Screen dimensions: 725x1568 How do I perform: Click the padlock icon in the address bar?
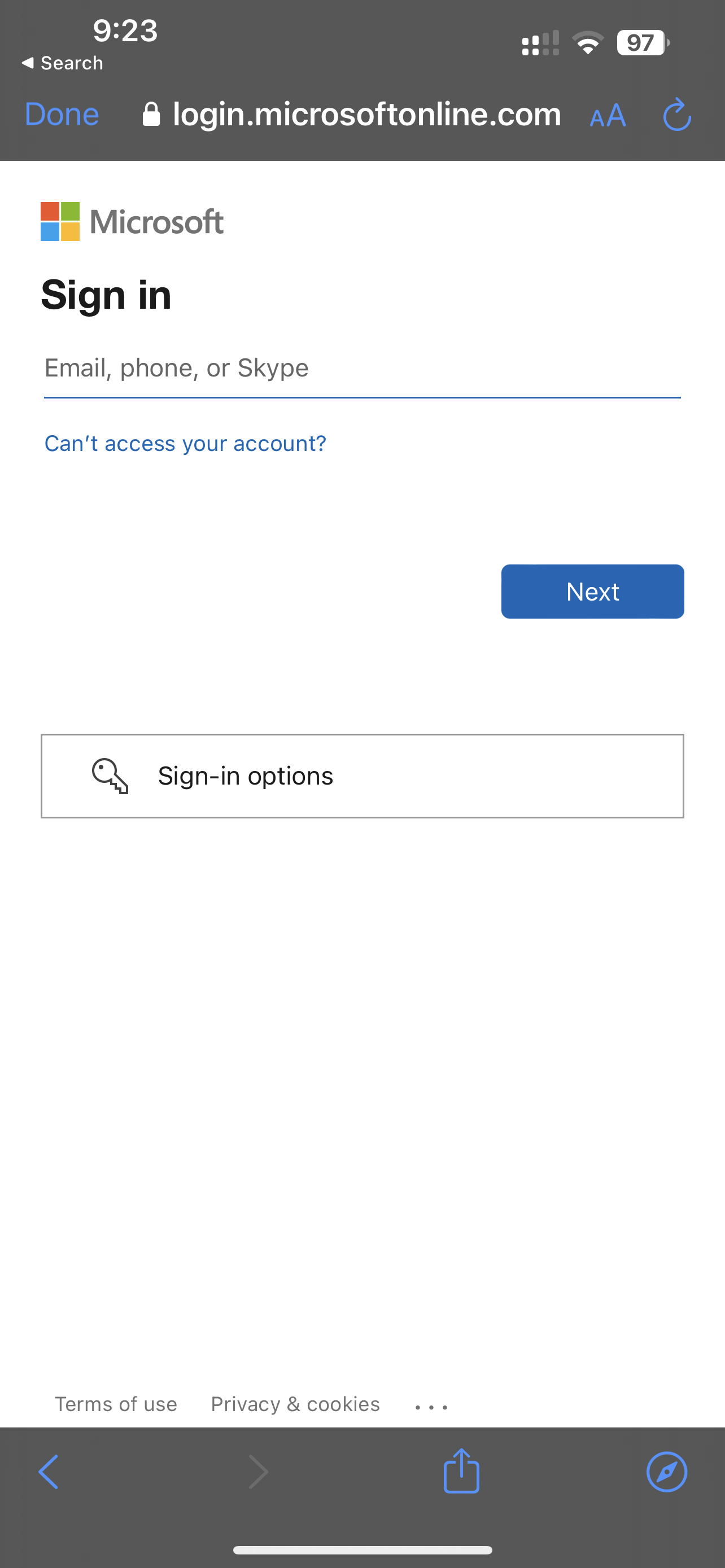[x=150, y=115]
